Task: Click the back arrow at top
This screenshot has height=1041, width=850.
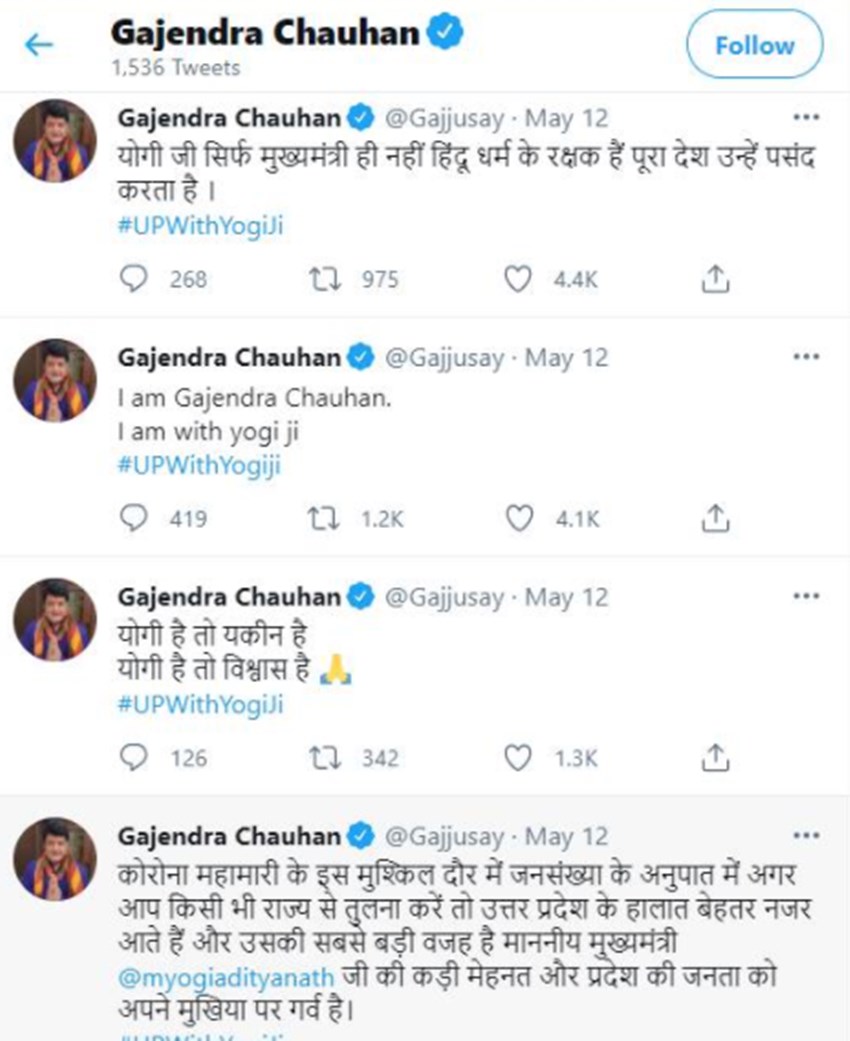Action: (39, 45)
